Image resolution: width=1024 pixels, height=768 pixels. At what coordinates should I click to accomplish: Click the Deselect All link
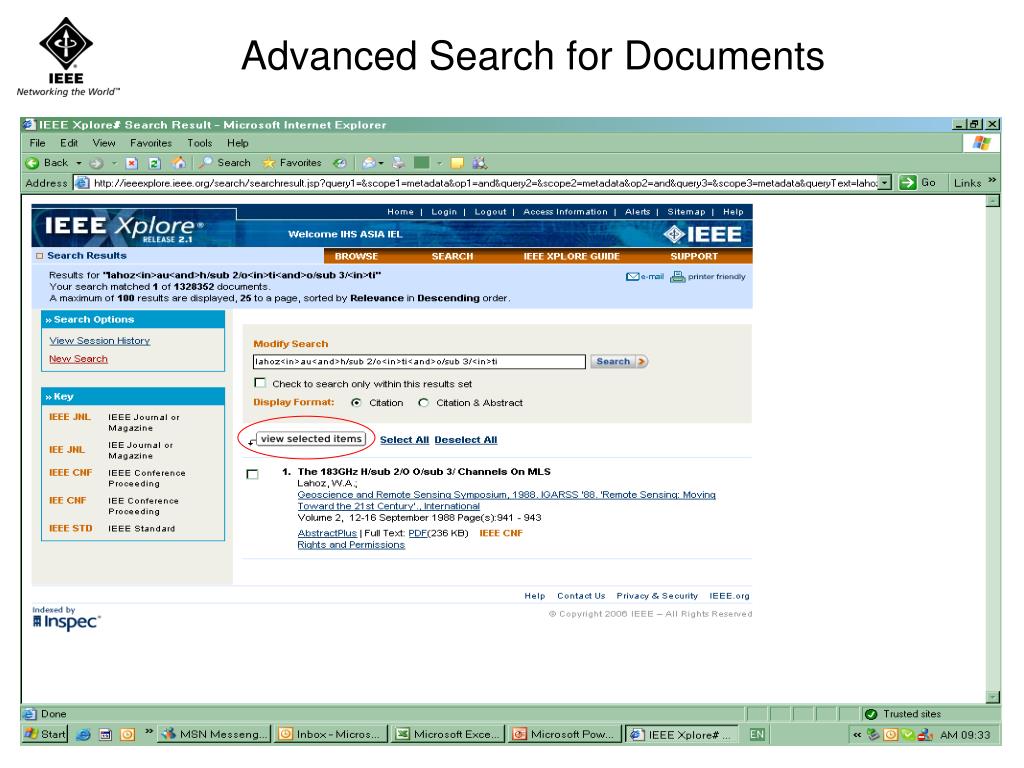tap(466, 440)
